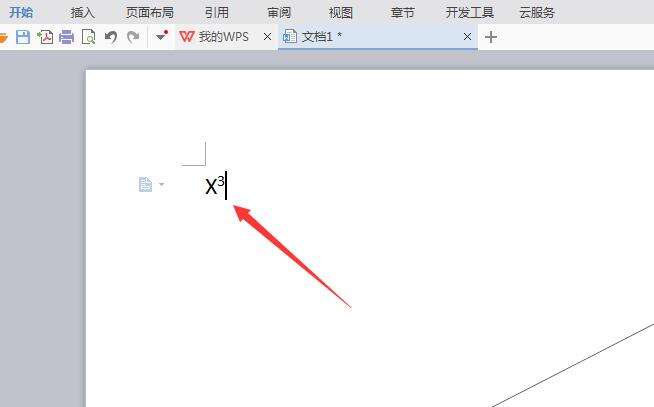Image resolution: width=654 pixels, height=407 pixels.
Task: Expand the quick access toolbar customization arrow
Action: point(161,36)
